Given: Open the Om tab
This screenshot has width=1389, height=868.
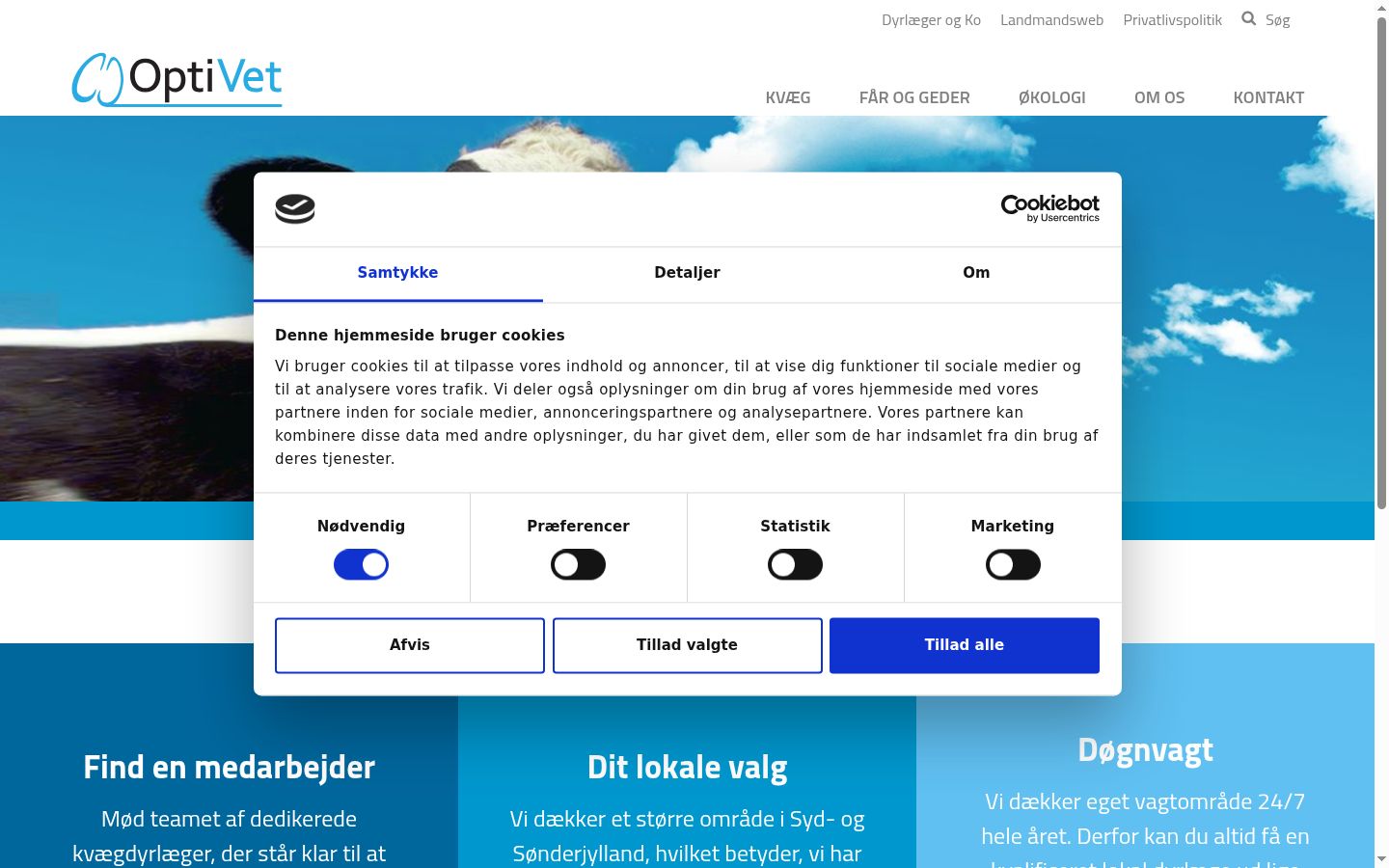Looking at the screenshot, I should pos(976,273).
